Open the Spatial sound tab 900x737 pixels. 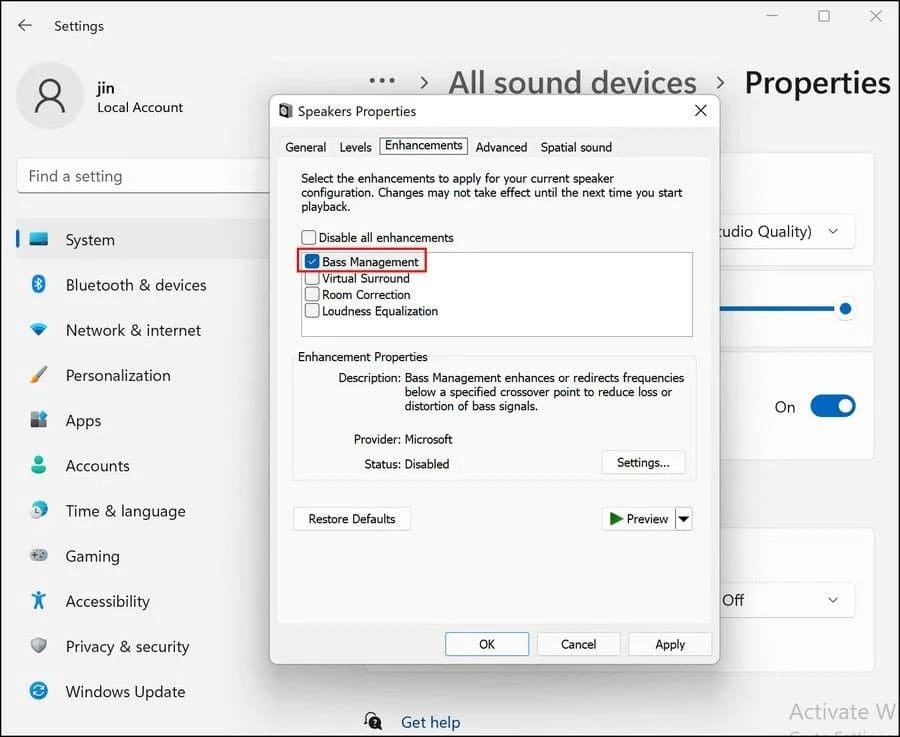[576, 147]
